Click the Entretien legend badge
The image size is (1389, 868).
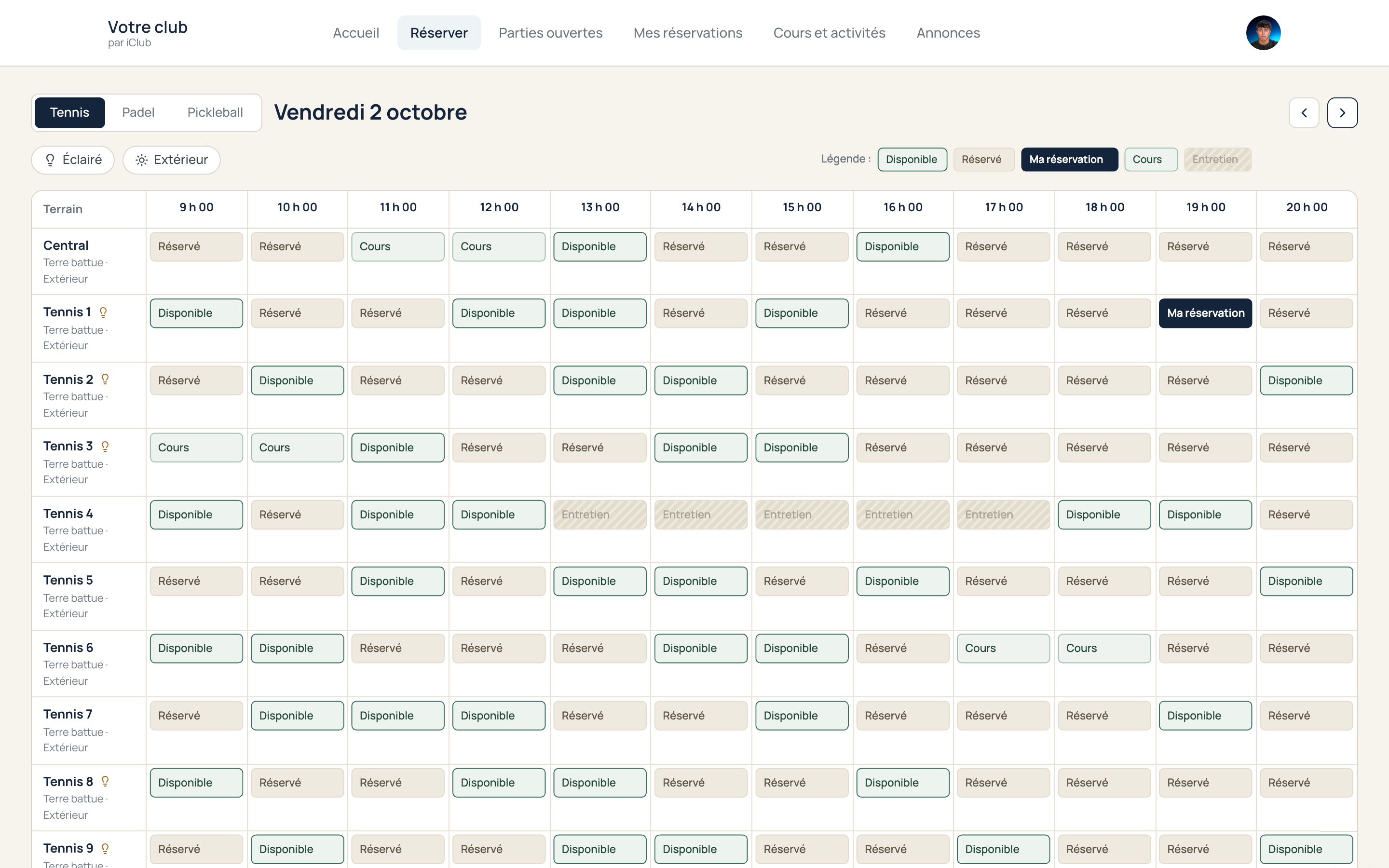1217,160
